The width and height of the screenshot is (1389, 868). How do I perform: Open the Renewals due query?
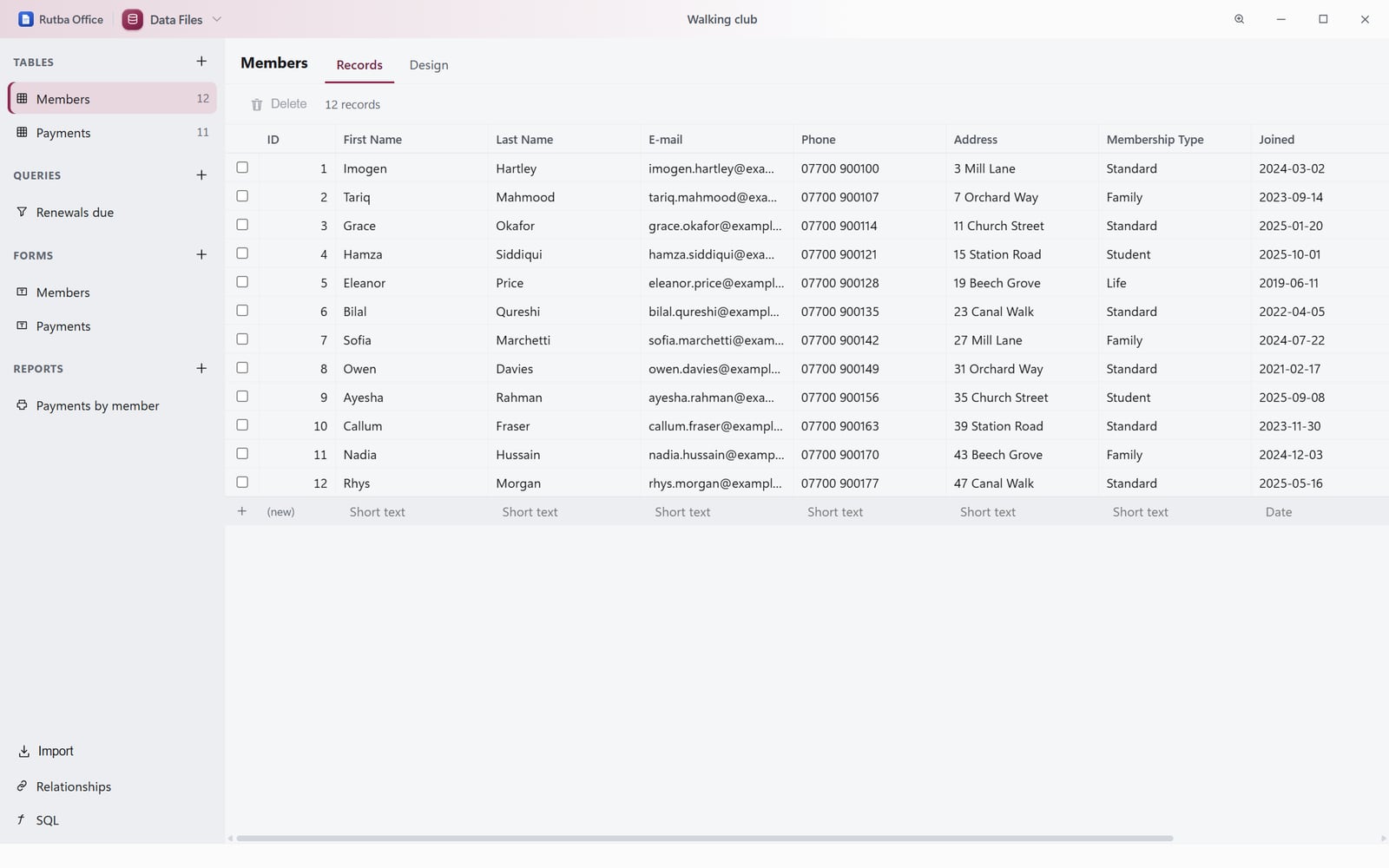click(x=113, y=213)
